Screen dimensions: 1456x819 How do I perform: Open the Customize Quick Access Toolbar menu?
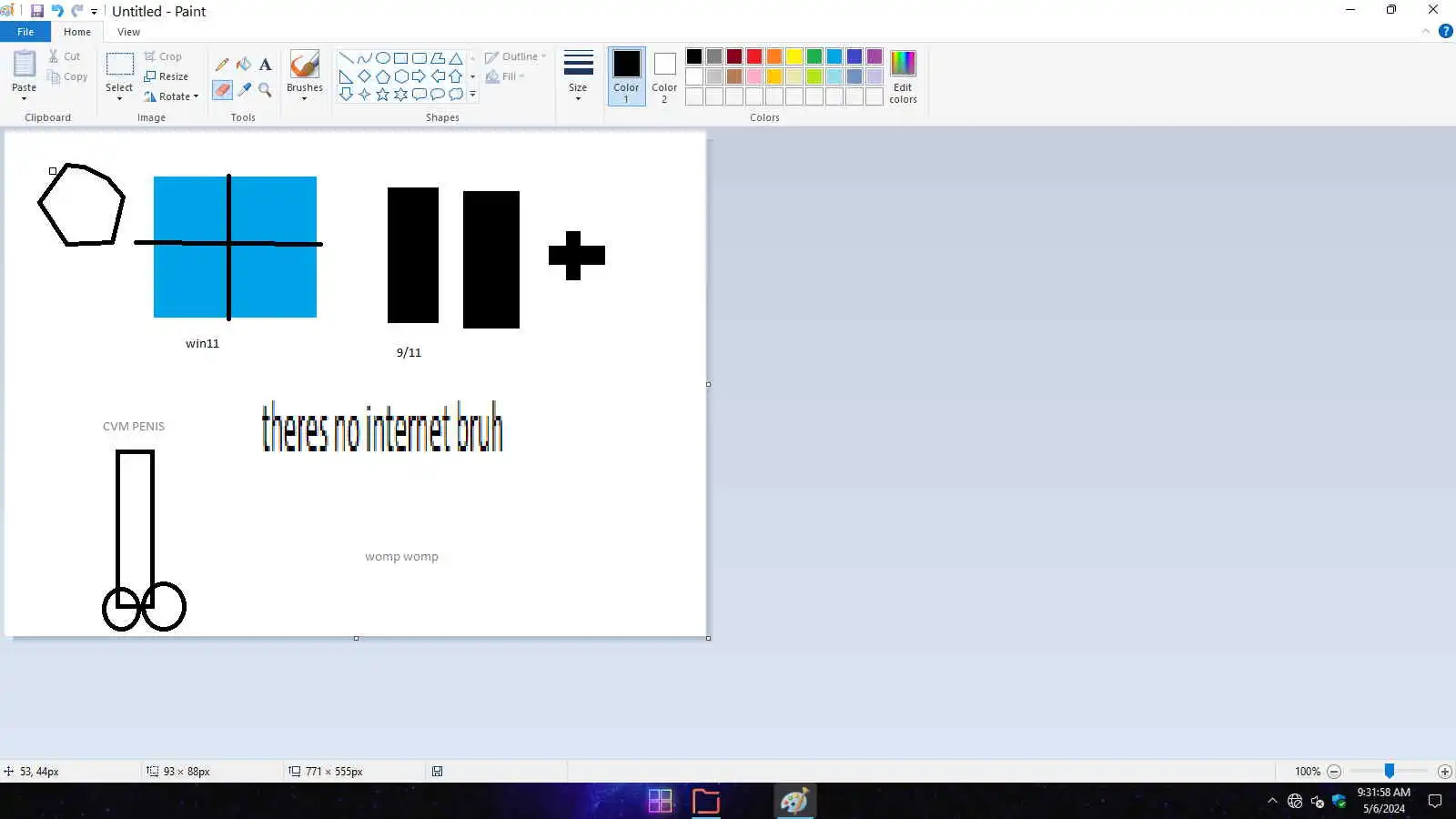(x=94, y=12)
